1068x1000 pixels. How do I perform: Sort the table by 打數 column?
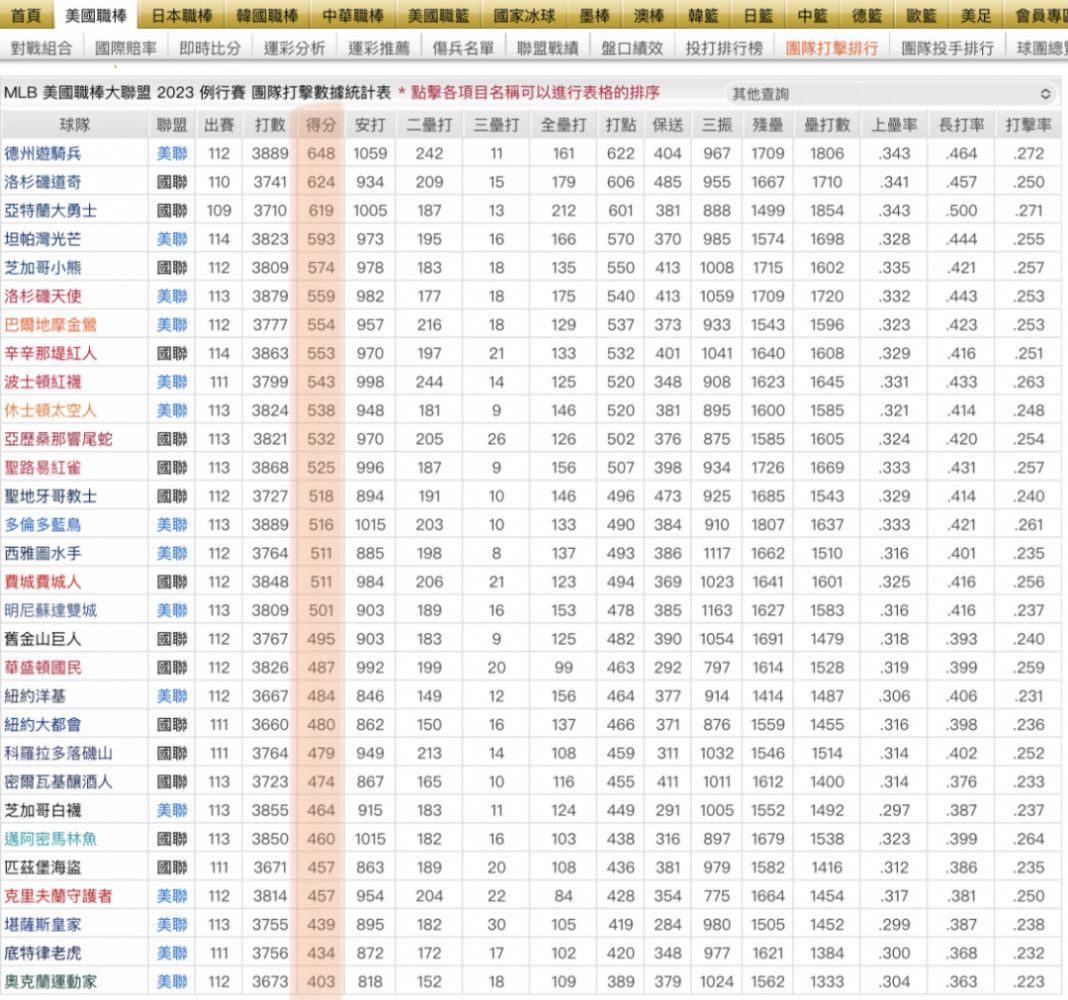[x=270, y=125]
